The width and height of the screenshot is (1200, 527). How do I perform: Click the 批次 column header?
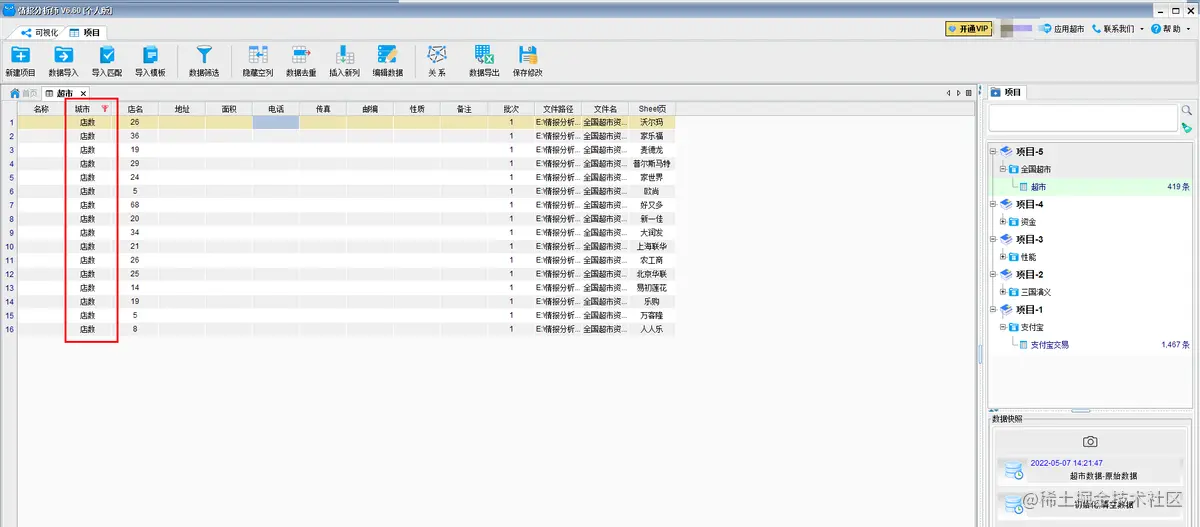(511, 108)
